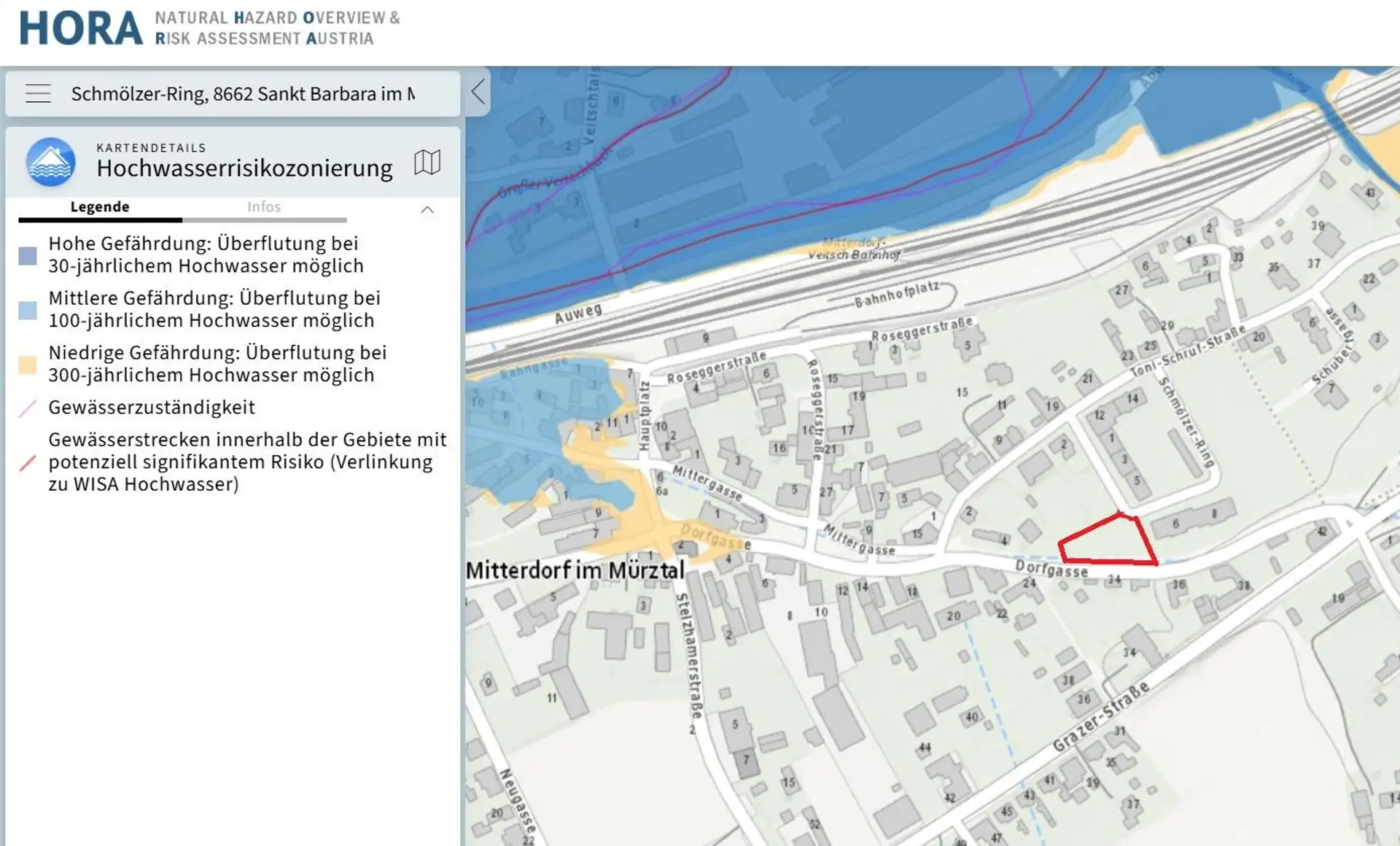Click the Mitterdorf im Mürztal map label
Viewport: 1400px width, 846px height.
point(575,570)
